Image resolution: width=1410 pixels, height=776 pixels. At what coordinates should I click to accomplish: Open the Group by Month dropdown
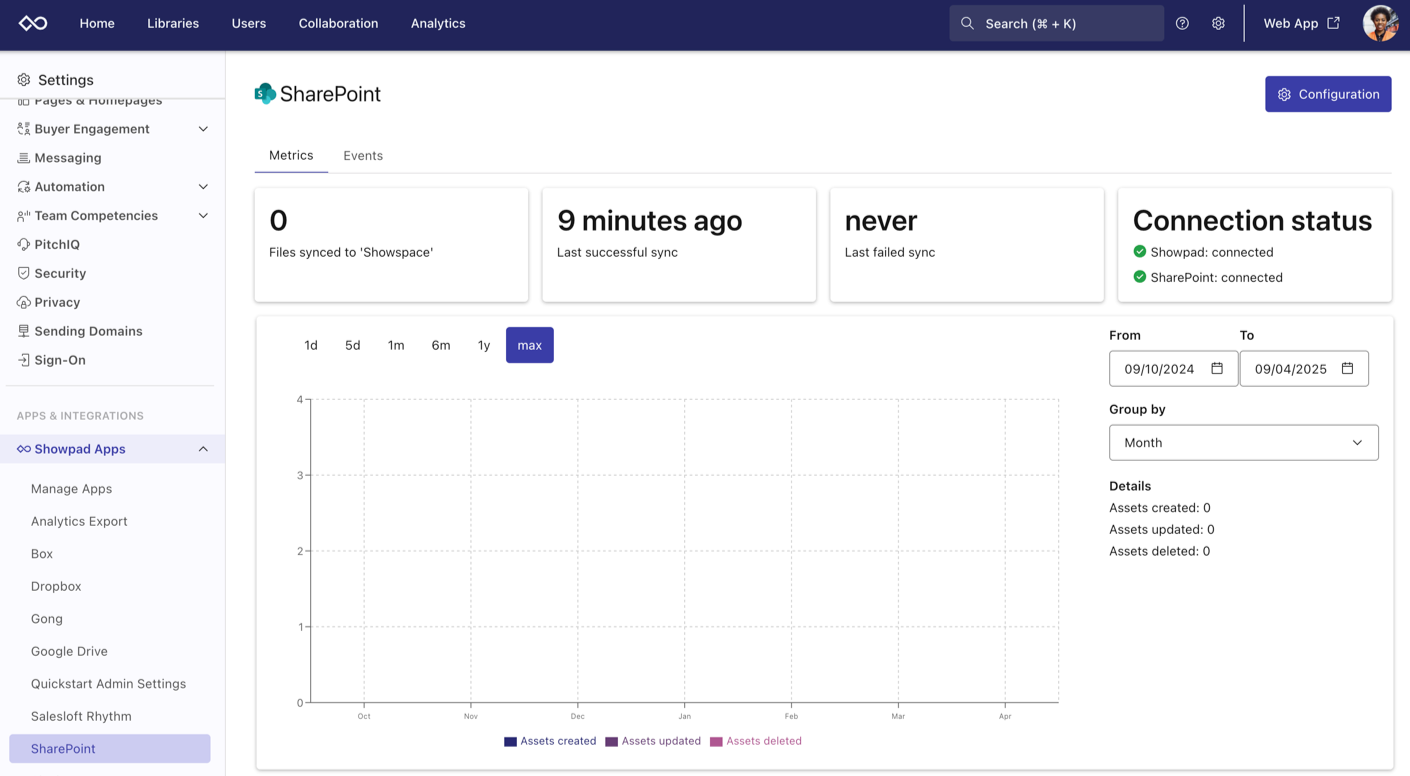tap(1243, 443)
